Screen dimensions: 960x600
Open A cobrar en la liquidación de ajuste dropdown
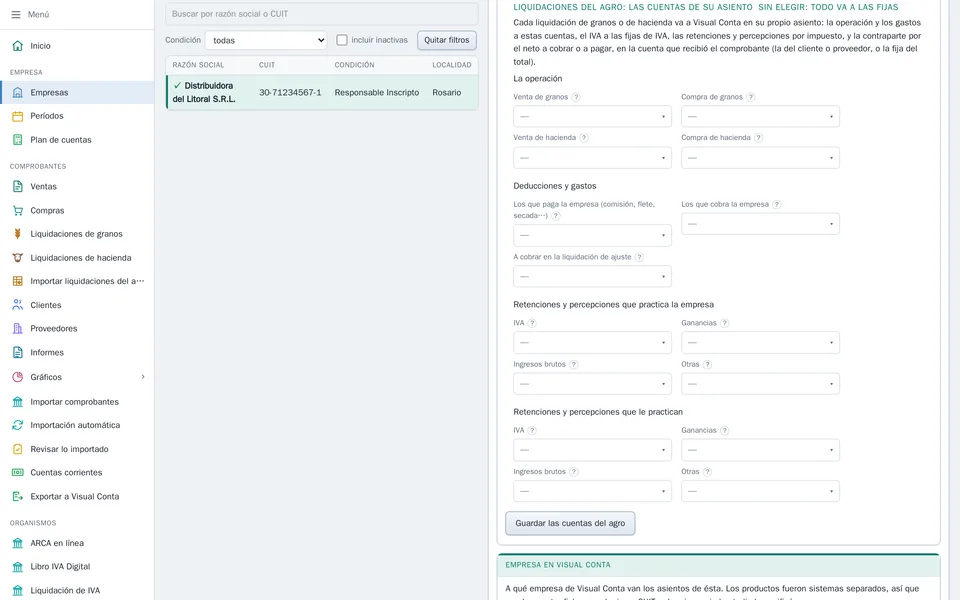click(x=592, y=277)
